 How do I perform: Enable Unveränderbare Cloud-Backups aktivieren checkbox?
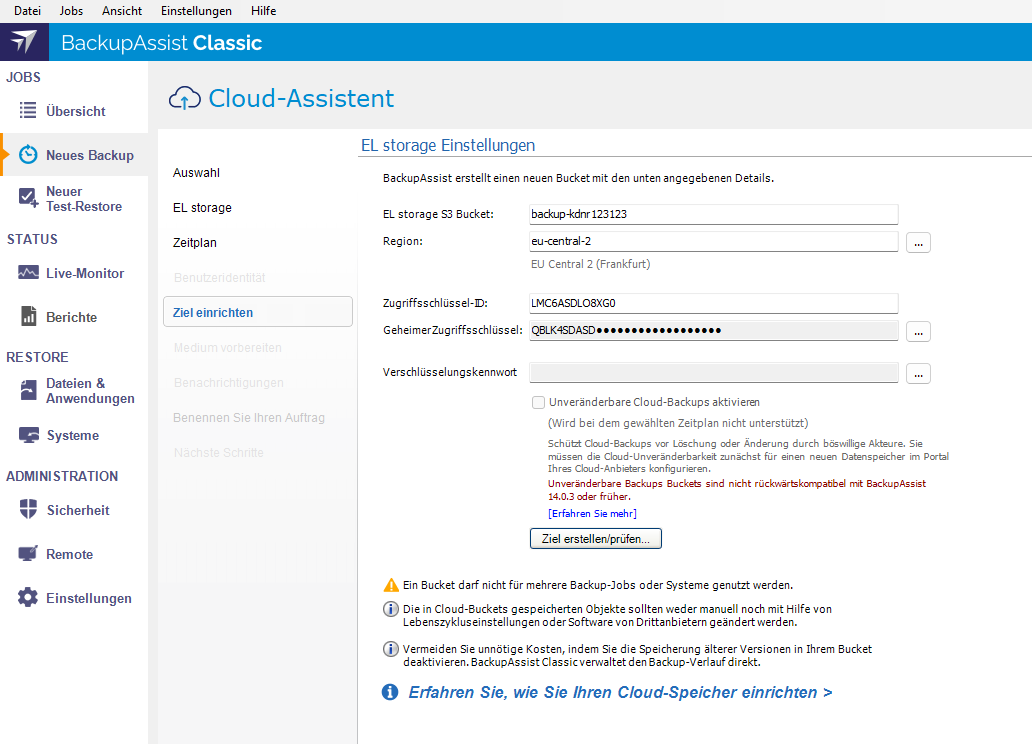(x=539, y=402)
